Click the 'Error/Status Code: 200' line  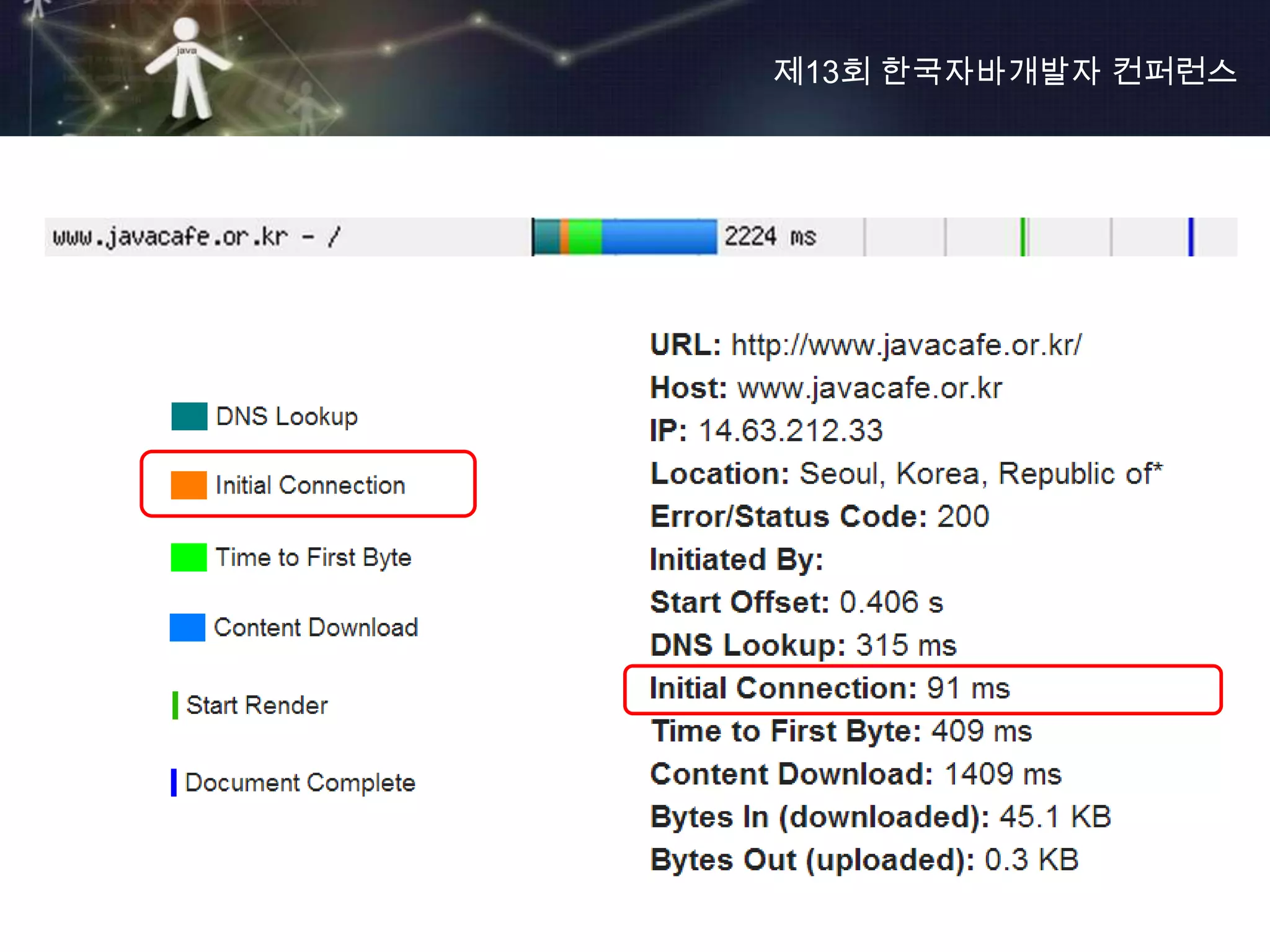click(820, 516)
